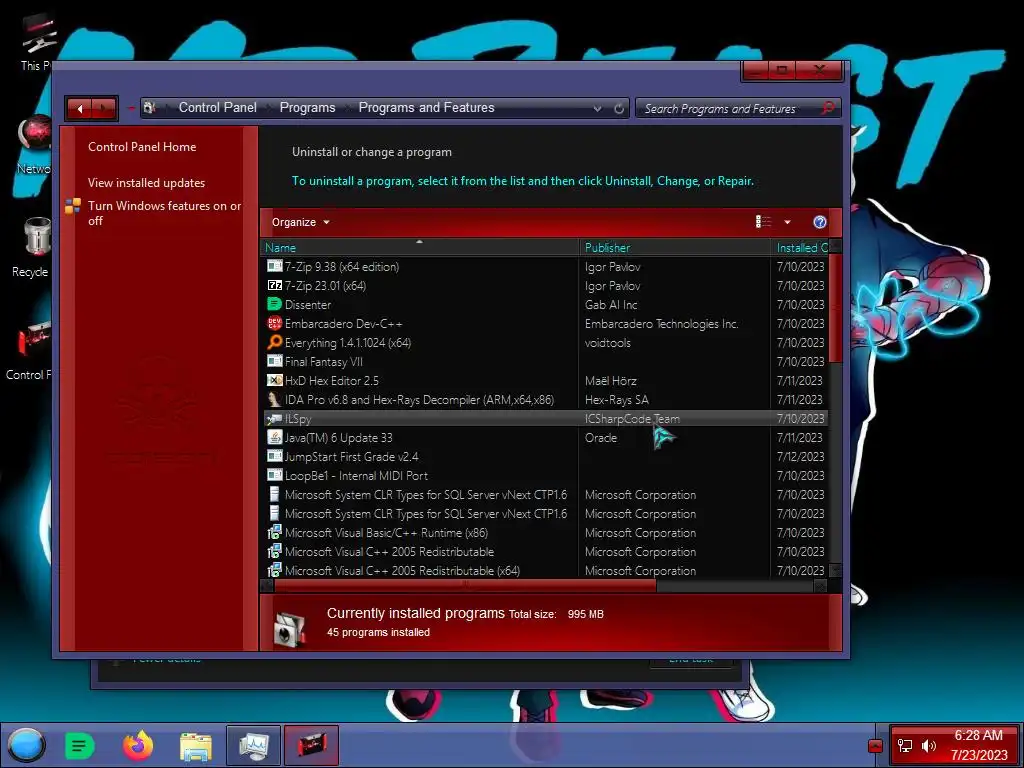The width and height of the screenshot is (1024, 768).
Task: Click the vertical scrollbar down arrow
Action: pos(835,570)
